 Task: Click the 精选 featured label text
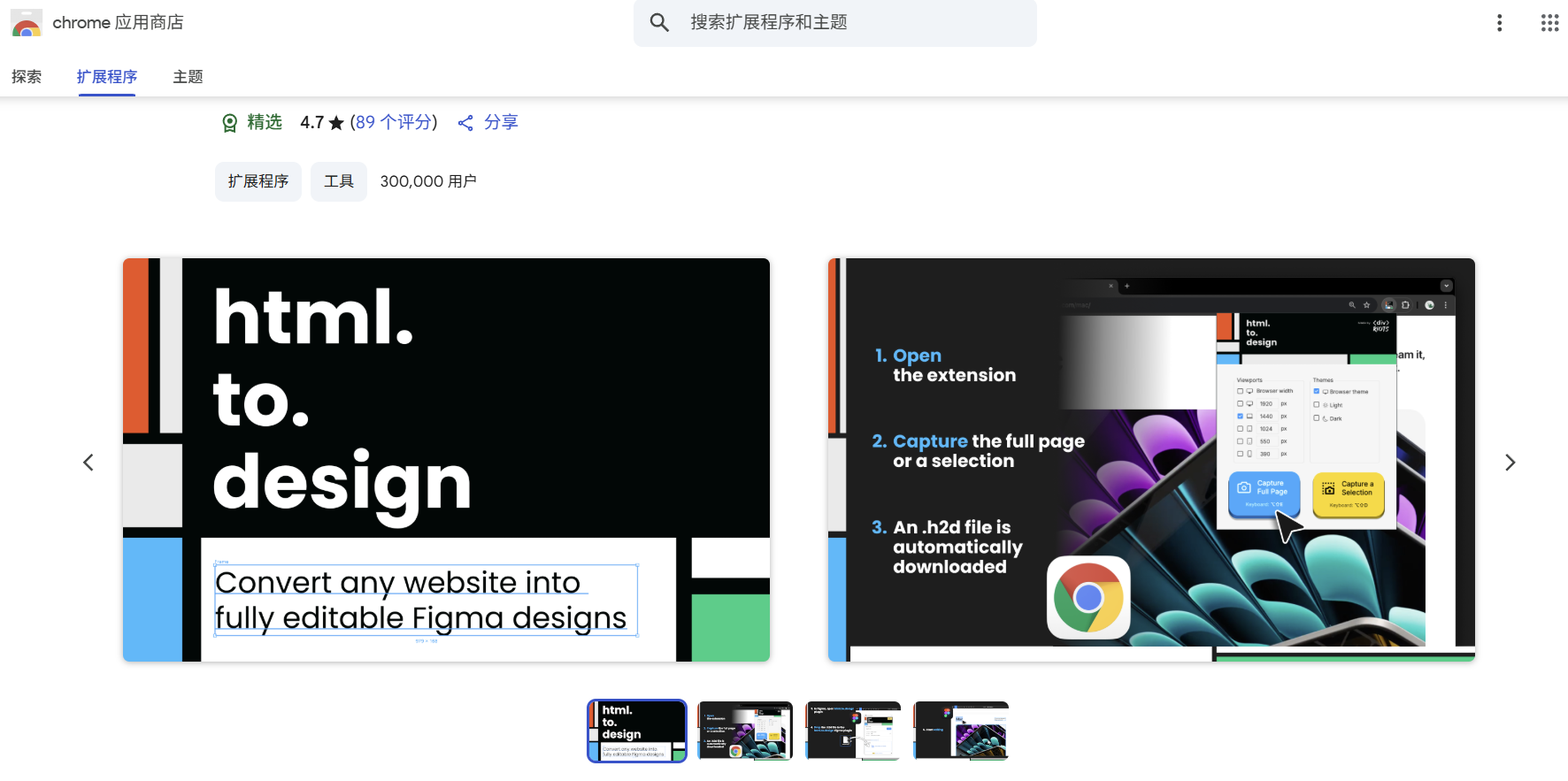(x=265, y=122)
